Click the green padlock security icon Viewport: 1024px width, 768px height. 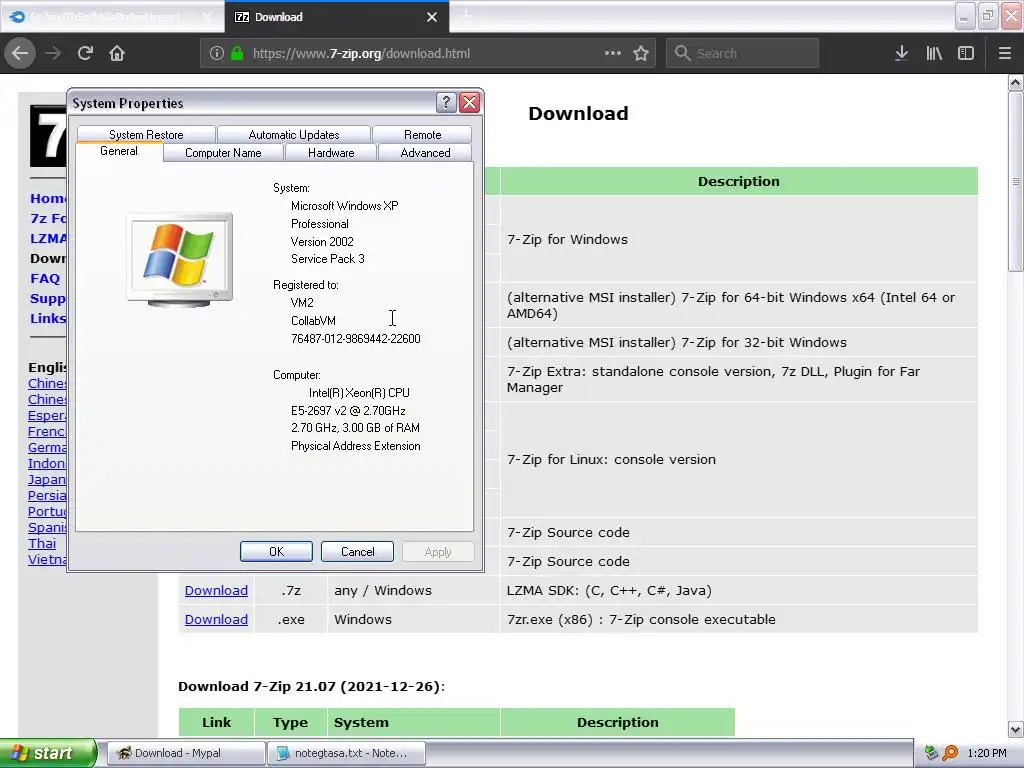tap(237, 54)
